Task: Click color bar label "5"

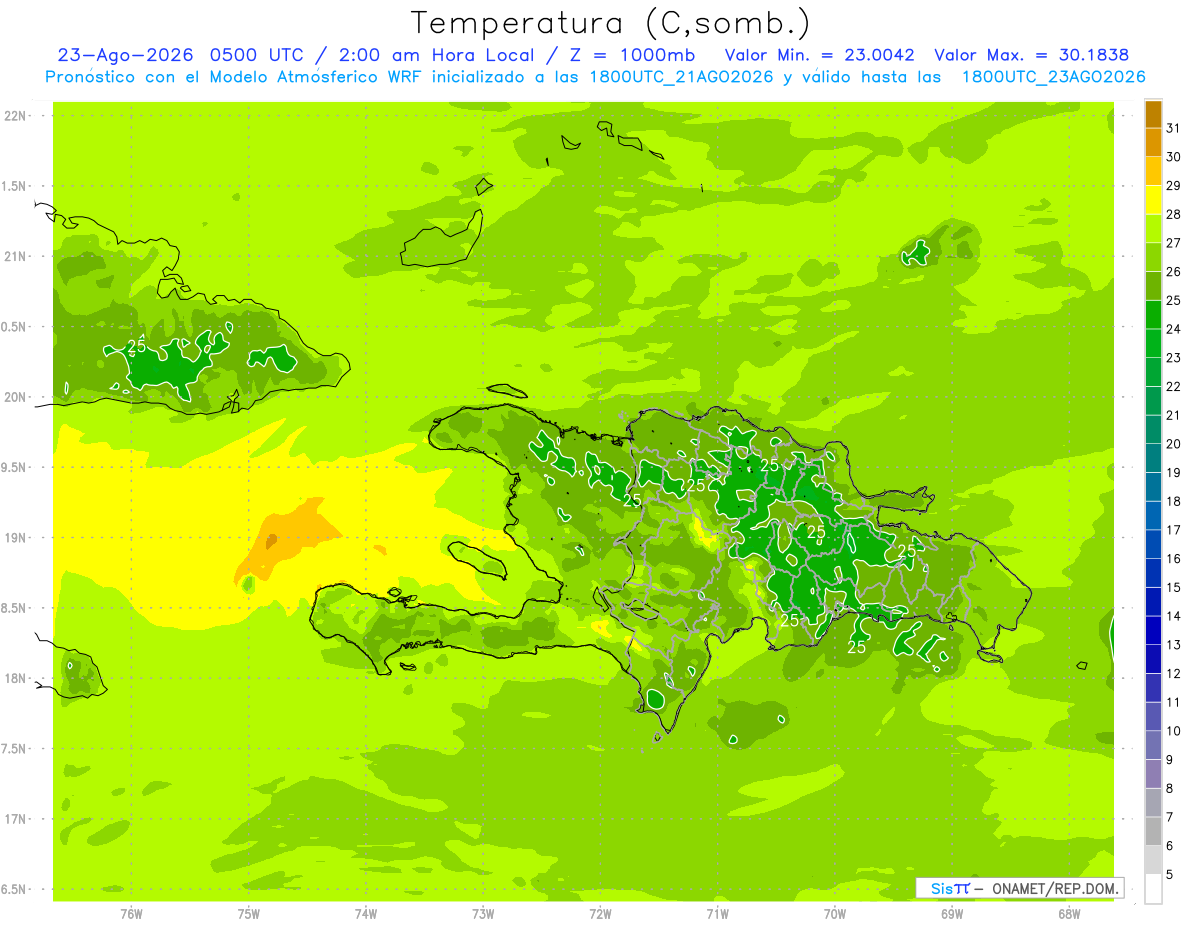Action: (x=1170, y=874)
